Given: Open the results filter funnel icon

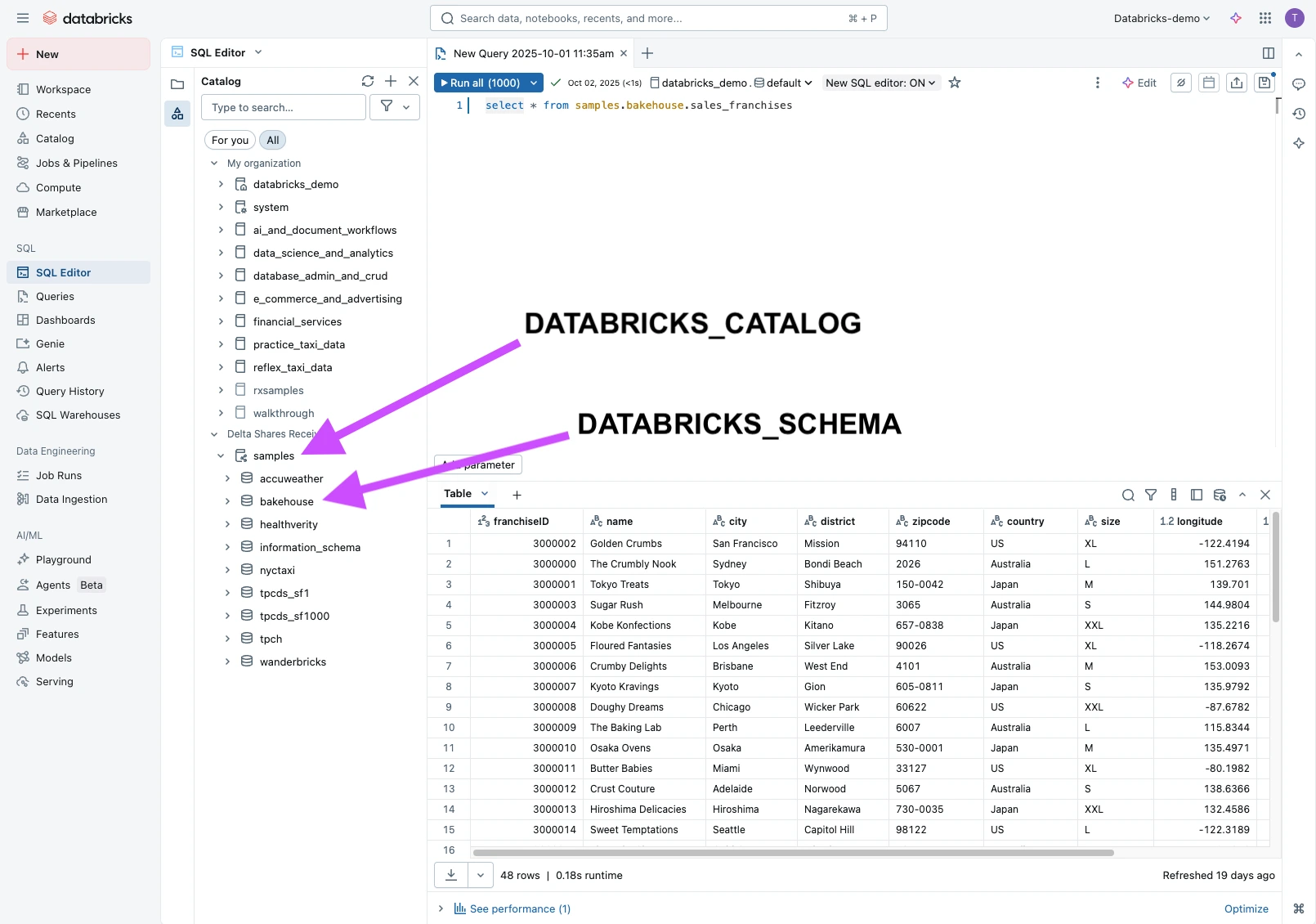Looking at the screenshot, I should coord(1151,495).
